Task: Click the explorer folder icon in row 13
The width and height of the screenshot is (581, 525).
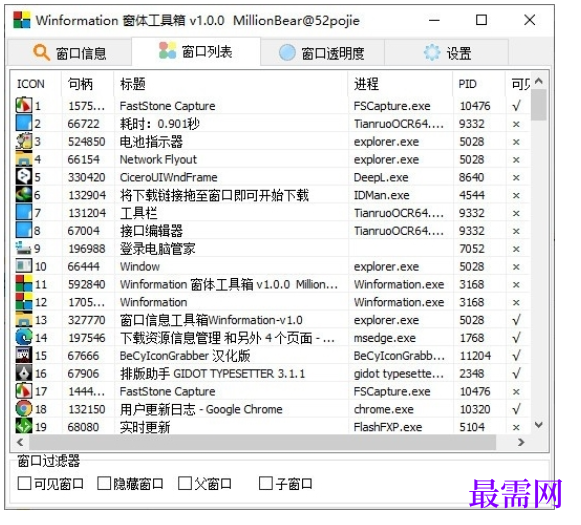Action: [24, 319]
